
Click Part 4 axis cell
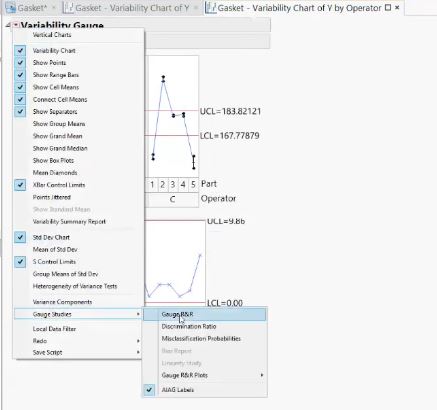click(x=183, y=184)
